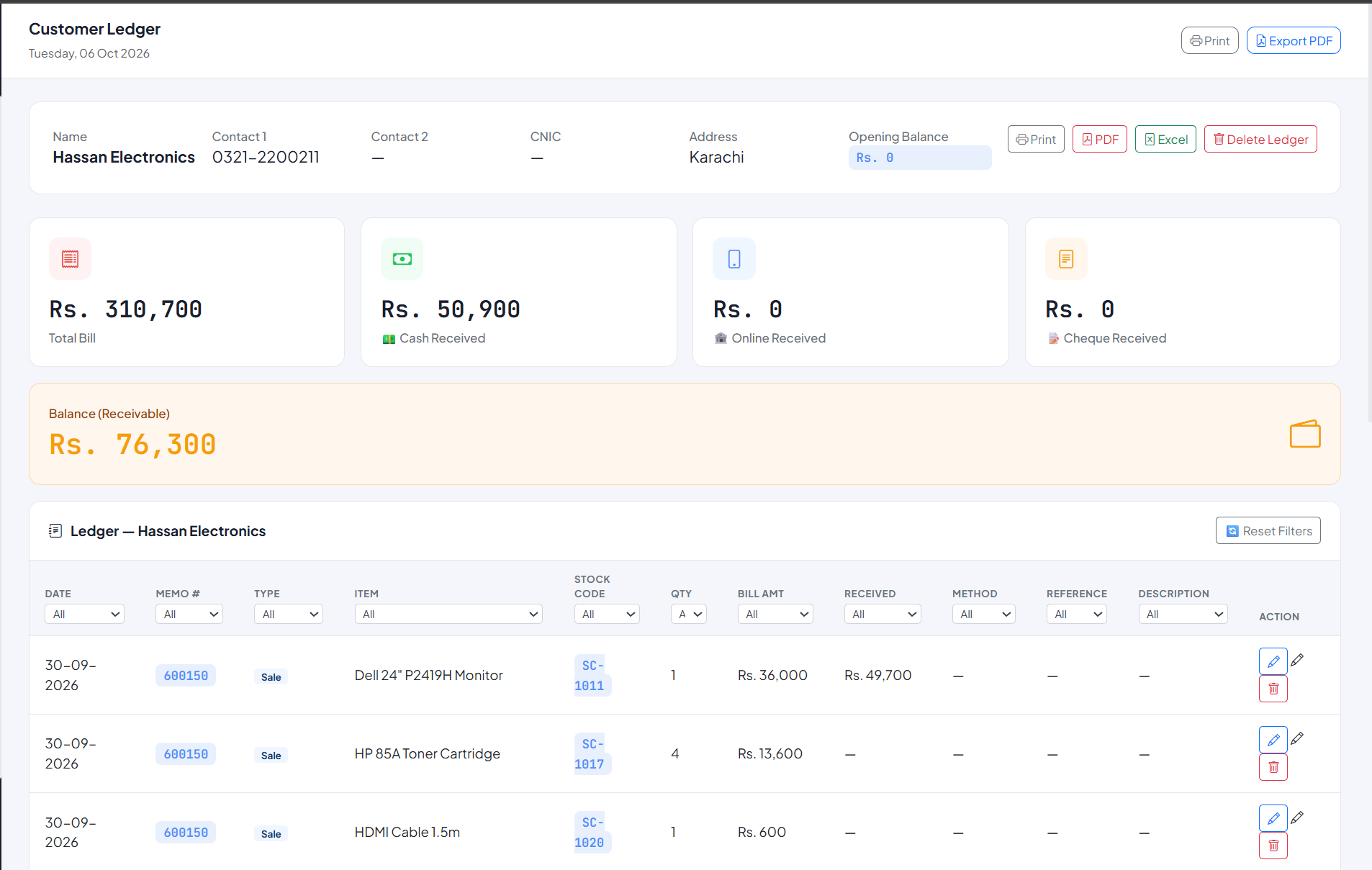Click memo 600150 in Dell Monitor row
This screenshot has width=1372, height=870.
tap(186, 675)
